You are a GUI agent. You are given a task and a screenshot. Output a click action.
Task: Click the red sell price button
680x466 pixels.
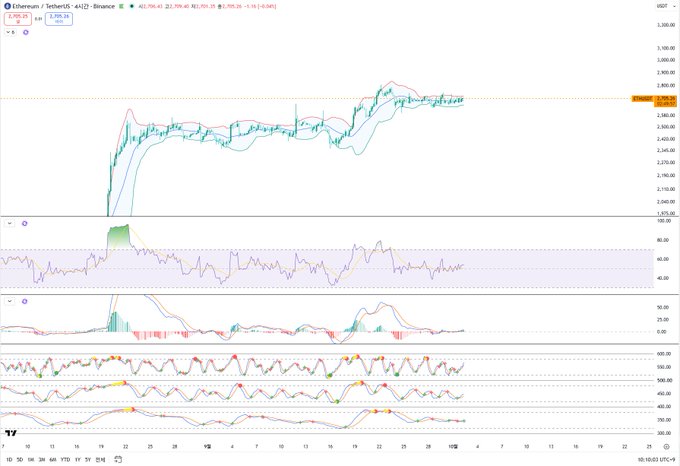click(18, 19)
